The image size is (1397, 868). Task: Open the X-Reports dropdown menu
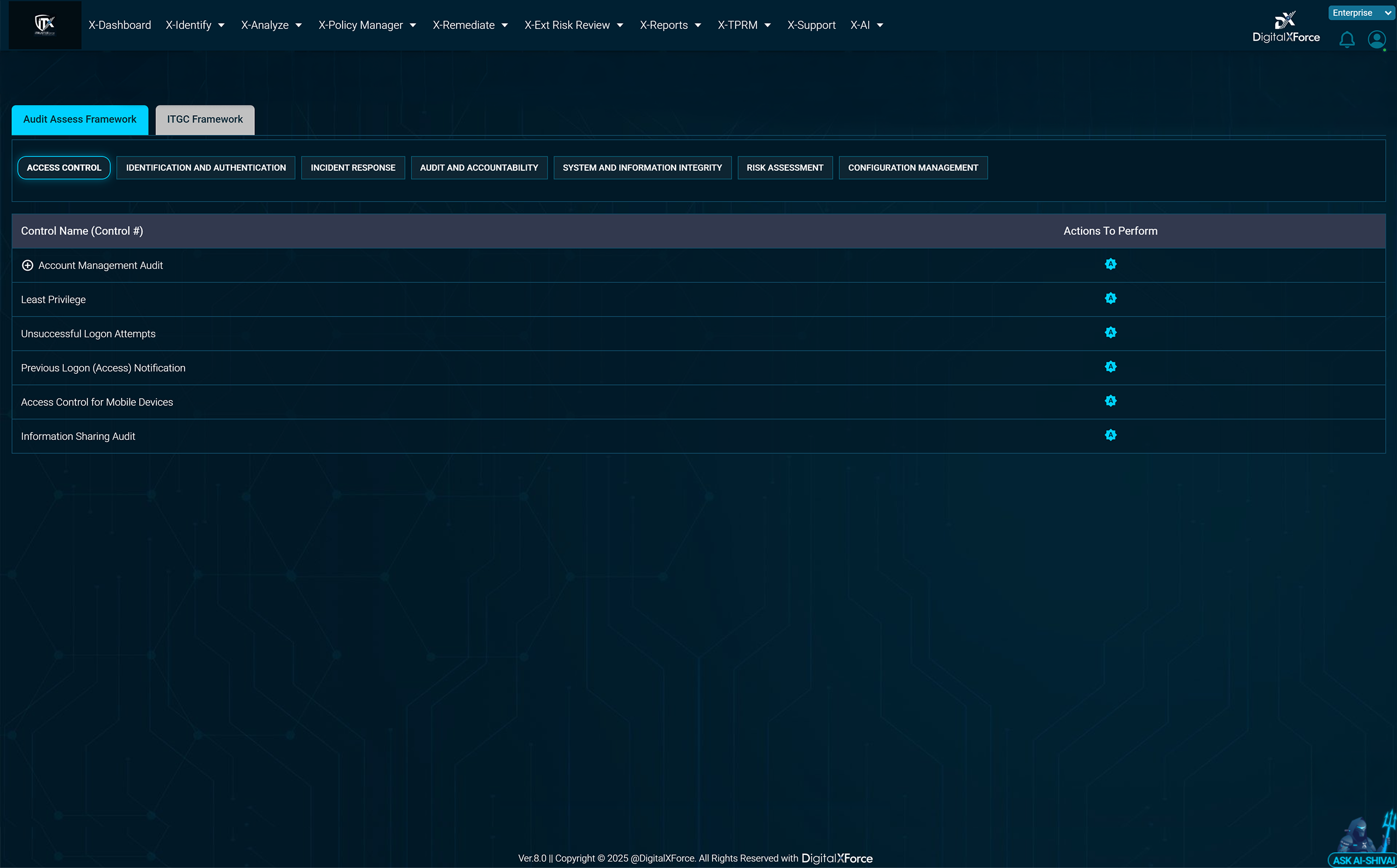coord(670,25)
